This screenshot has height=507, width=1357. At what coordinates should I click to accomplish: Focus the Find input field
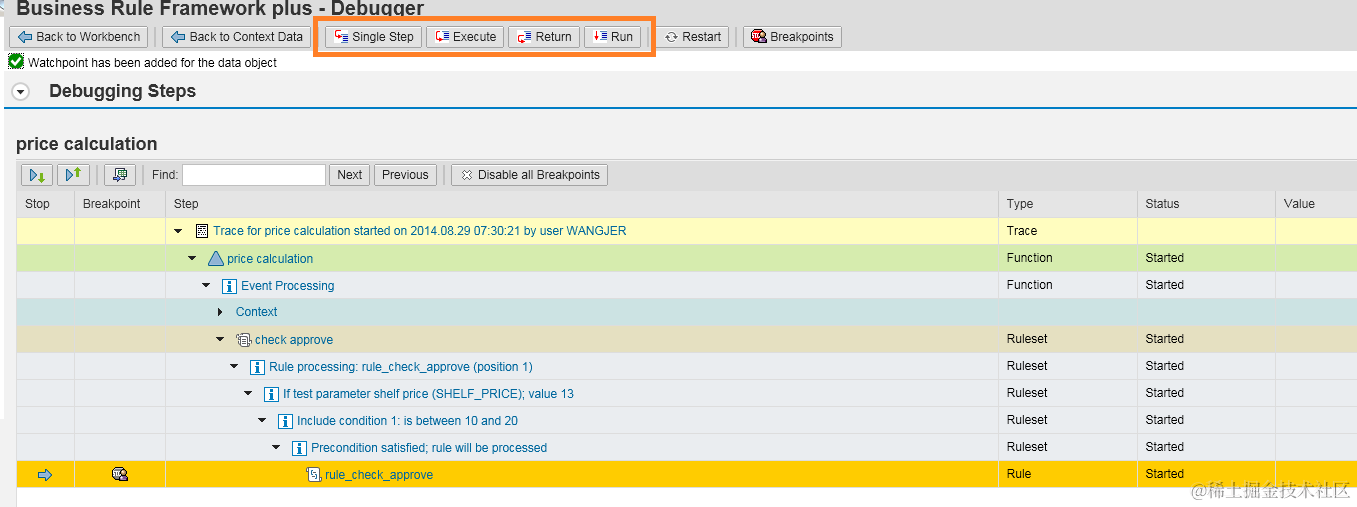click(254, 175)
